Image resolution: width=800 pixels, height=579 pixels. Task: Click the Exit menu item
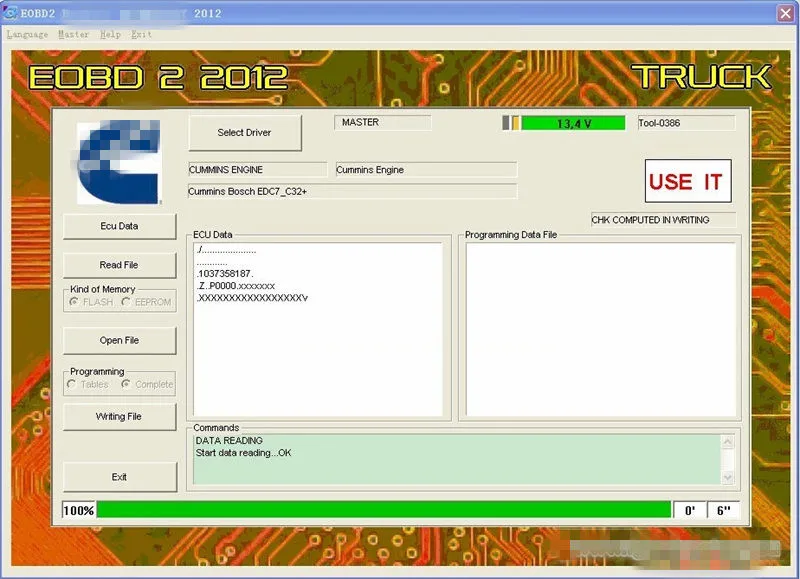pos(141,35)
